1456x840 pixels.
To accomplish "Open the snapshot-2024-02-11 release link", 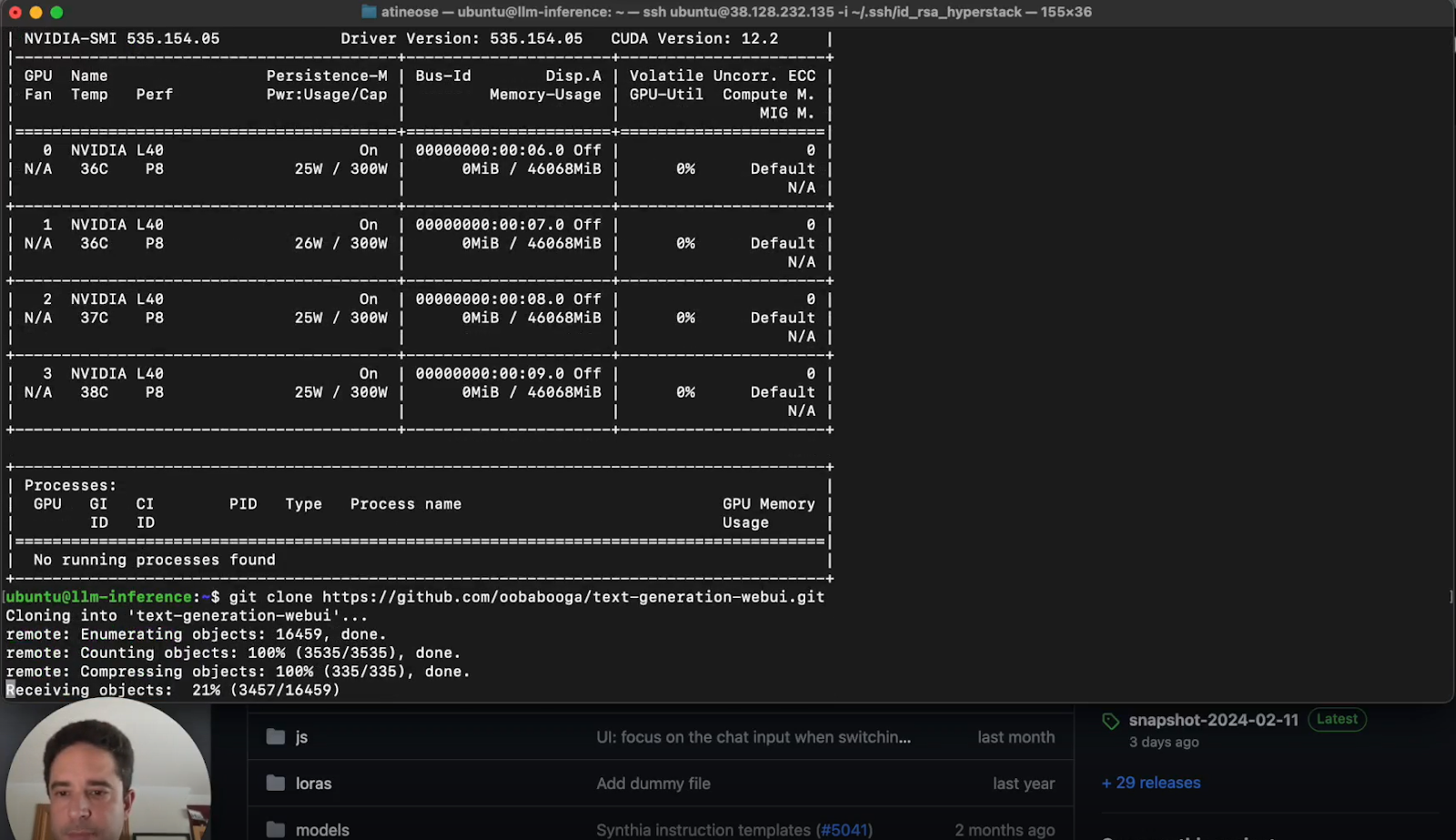I will point(1213,720).
